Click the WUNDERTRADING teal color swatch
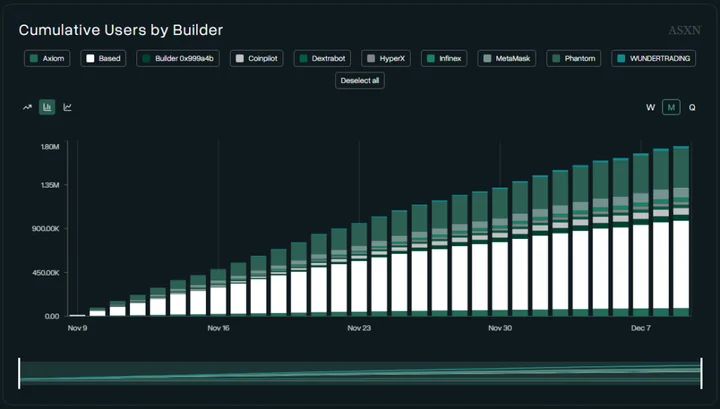The image size is (720, 409). [621, 58]
